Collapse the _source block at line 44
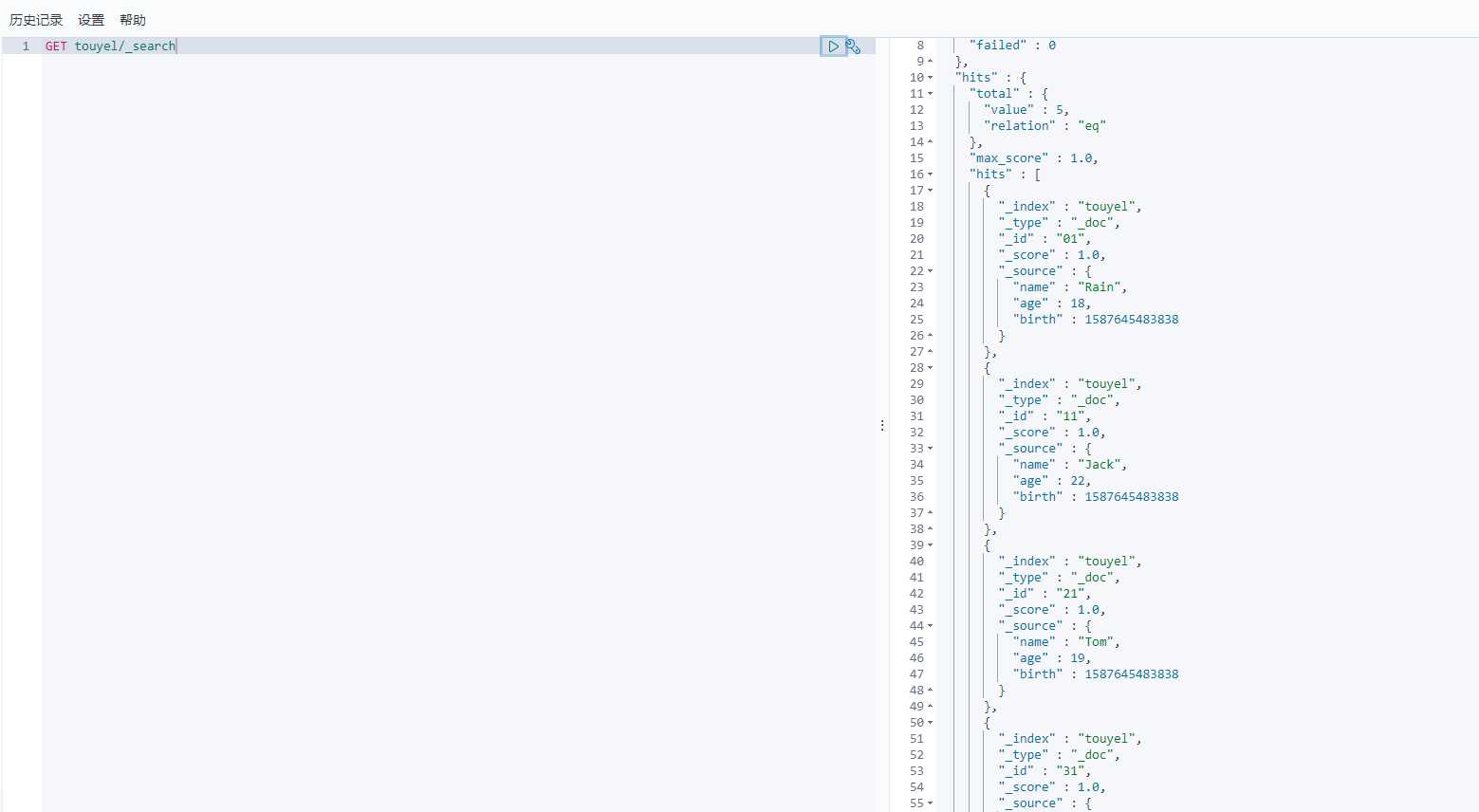 pos(931,626)
